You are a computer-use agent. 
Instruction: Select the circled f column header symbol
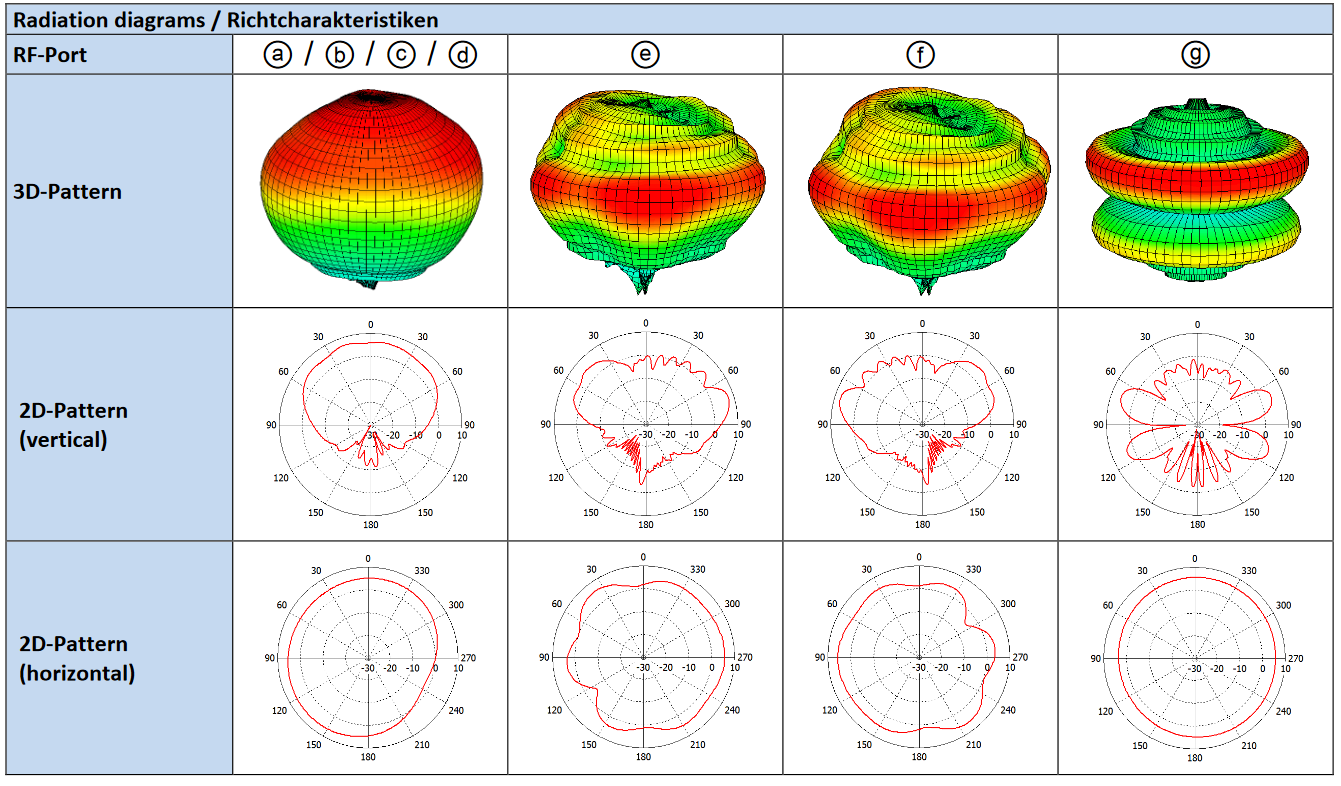click(919, 56)
